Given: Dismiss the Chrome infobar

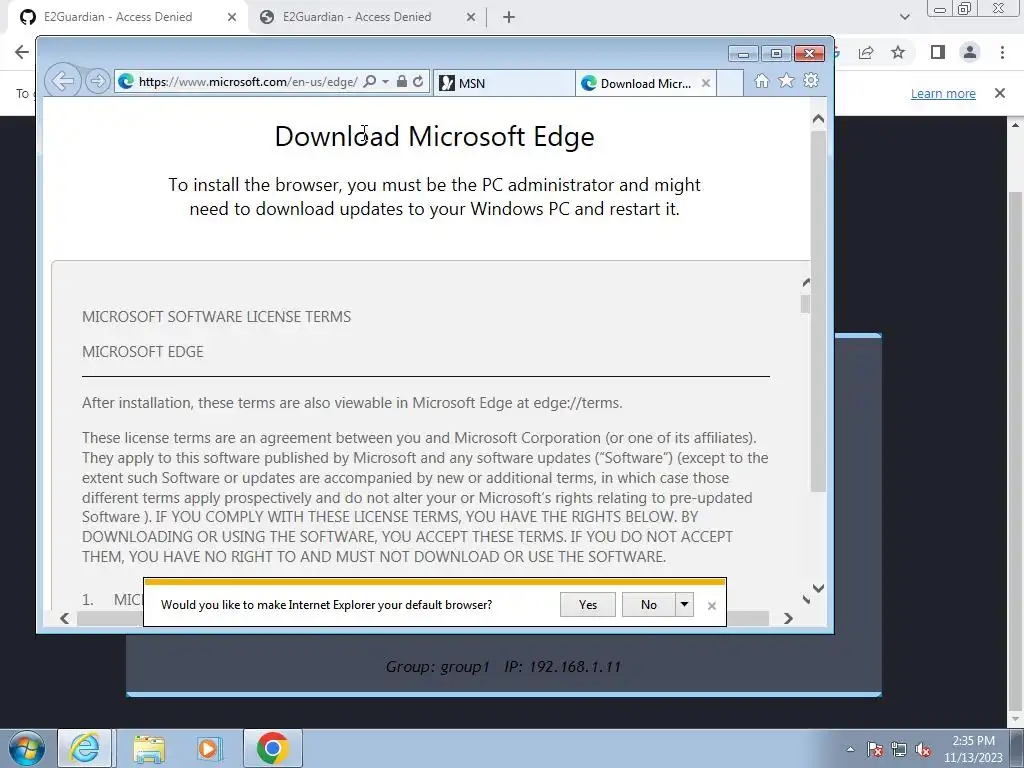Looking at the screenshot, I should pyautogui.click(x=1000, y=93).
